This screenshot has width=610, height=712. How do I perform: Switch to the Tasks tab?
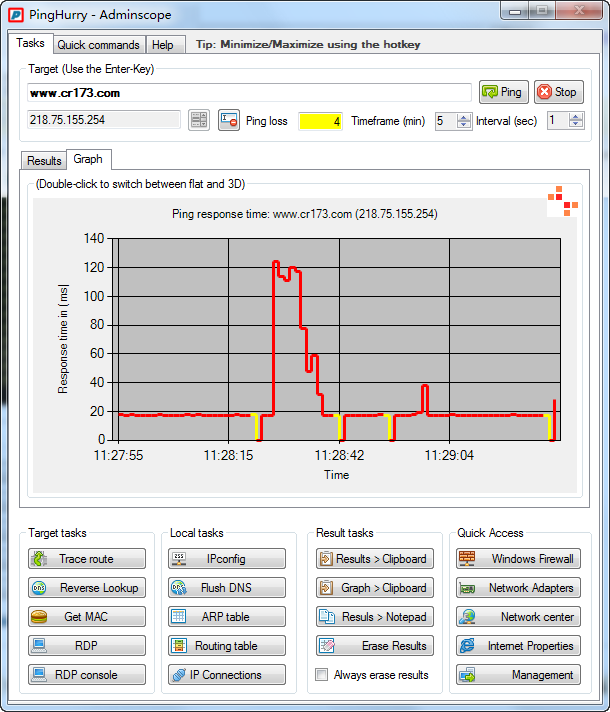(30, 43)
